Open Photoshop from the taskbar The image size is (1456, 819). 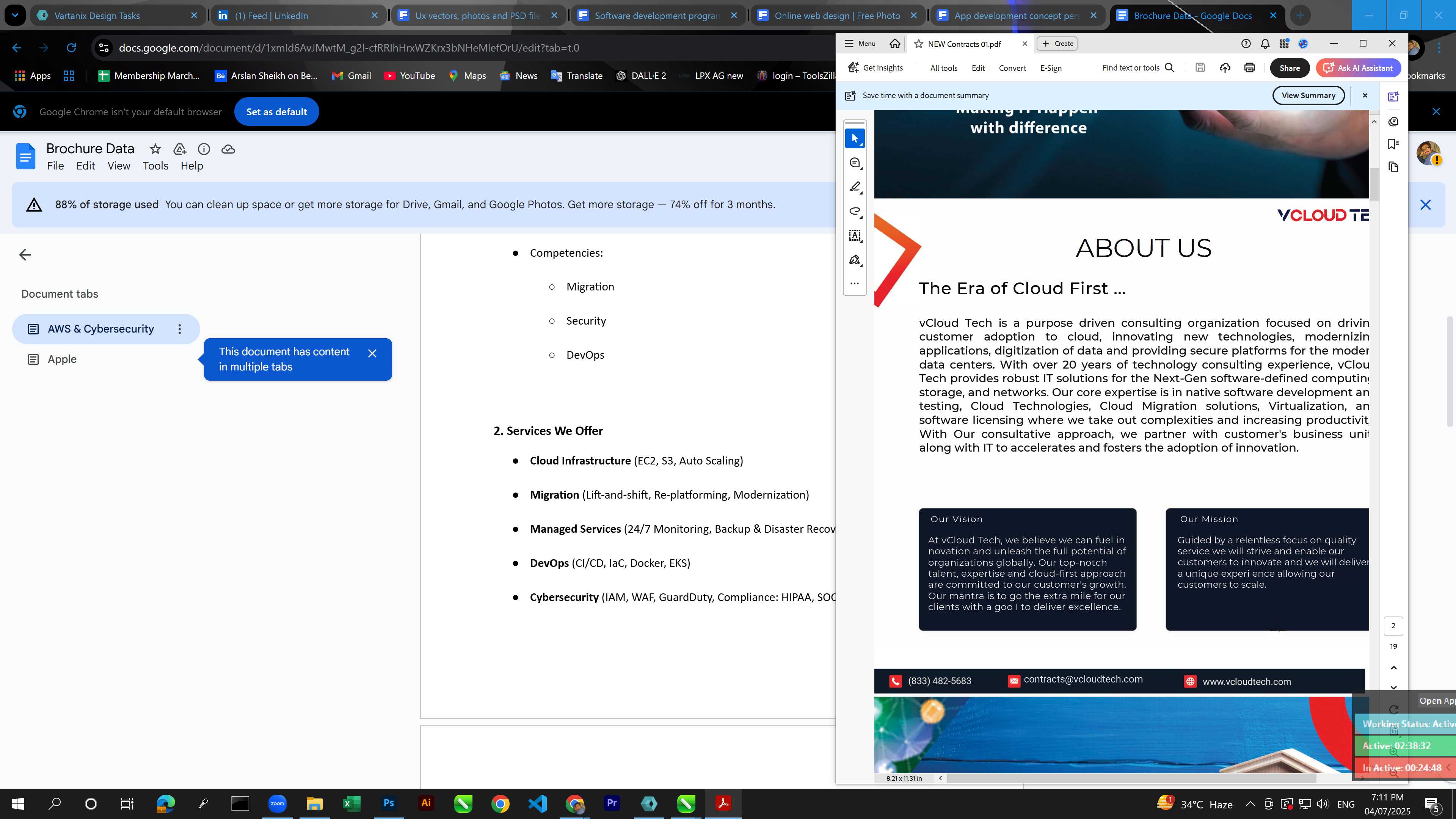coord(389,803)
